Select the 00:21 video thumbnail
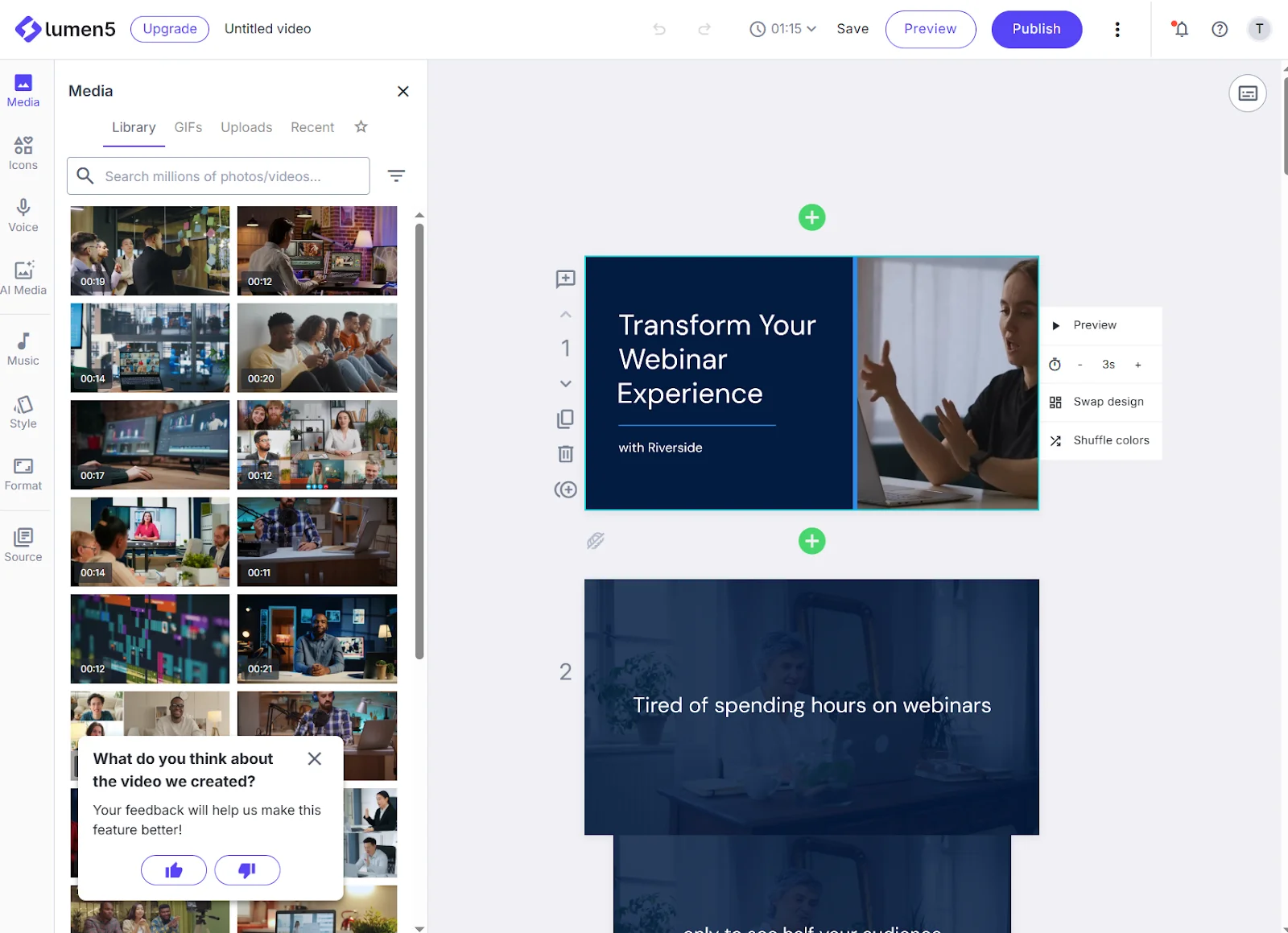 (x=317, y=638)
